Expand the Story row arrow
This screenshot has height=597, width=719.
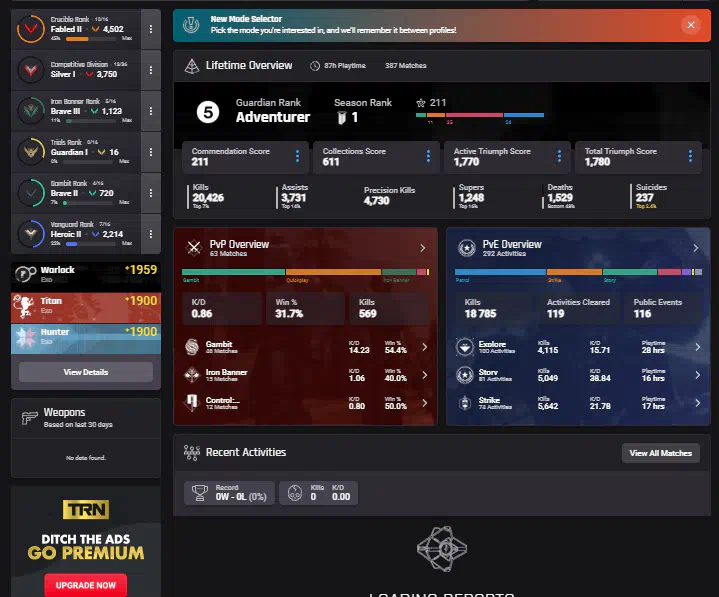(x=697, y=375)
